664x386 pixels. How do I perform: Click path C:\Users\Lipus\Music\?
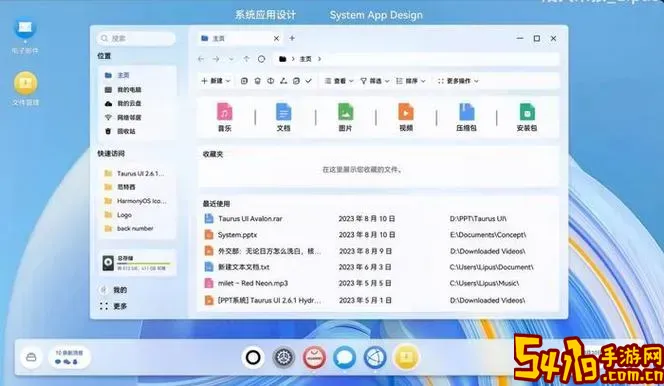[484, 283]
